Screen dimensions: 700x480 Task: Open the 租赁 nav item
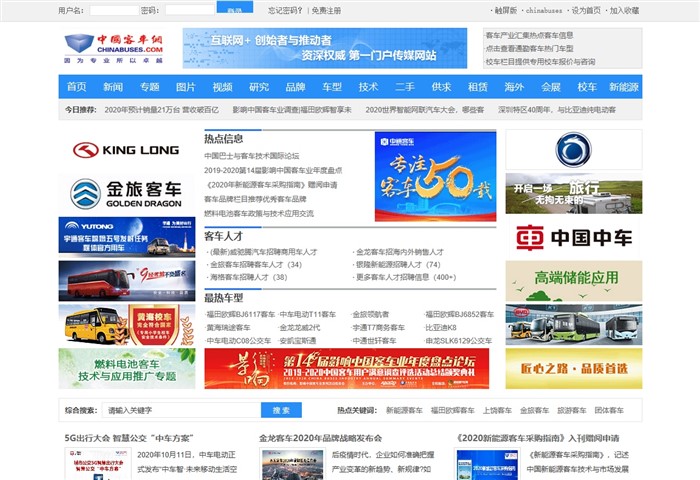coord(478,87)
